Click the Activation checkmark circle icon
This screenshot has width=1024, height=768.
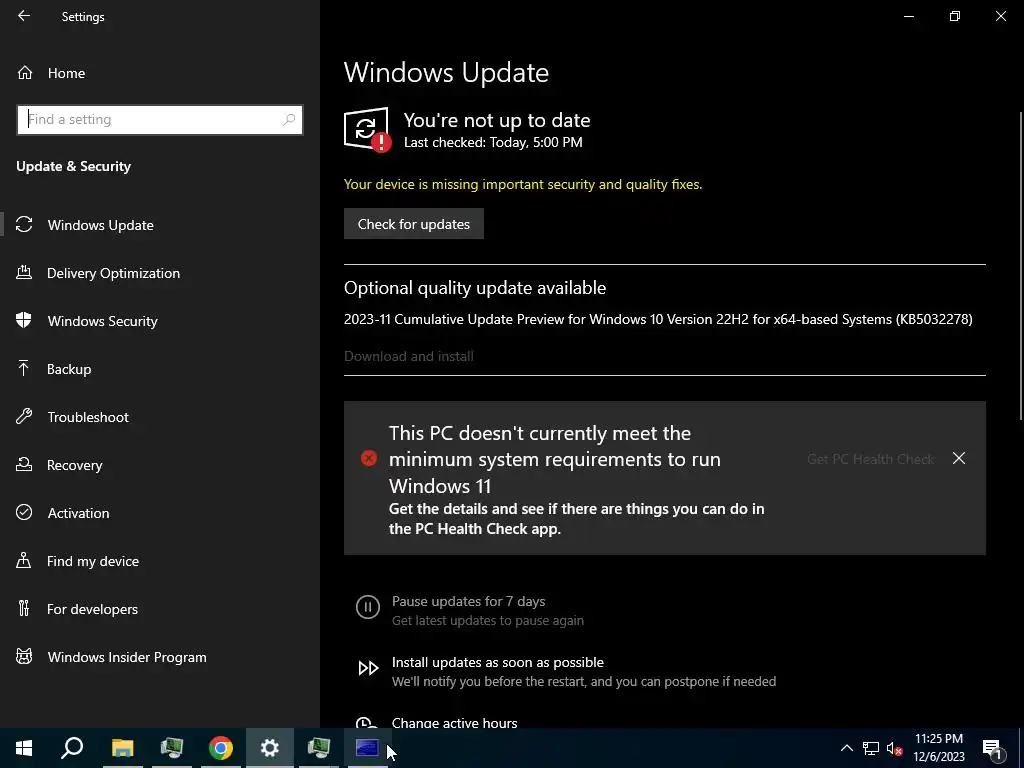click(x=24, y=512)
